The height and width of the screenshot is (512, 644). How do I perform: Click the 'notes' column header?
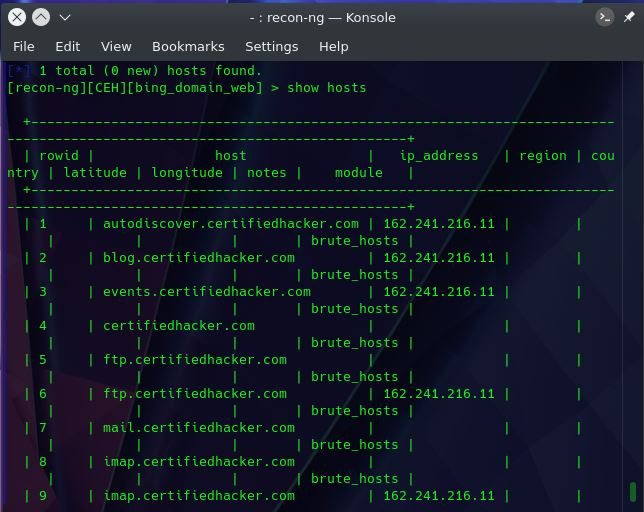(266, 172)
